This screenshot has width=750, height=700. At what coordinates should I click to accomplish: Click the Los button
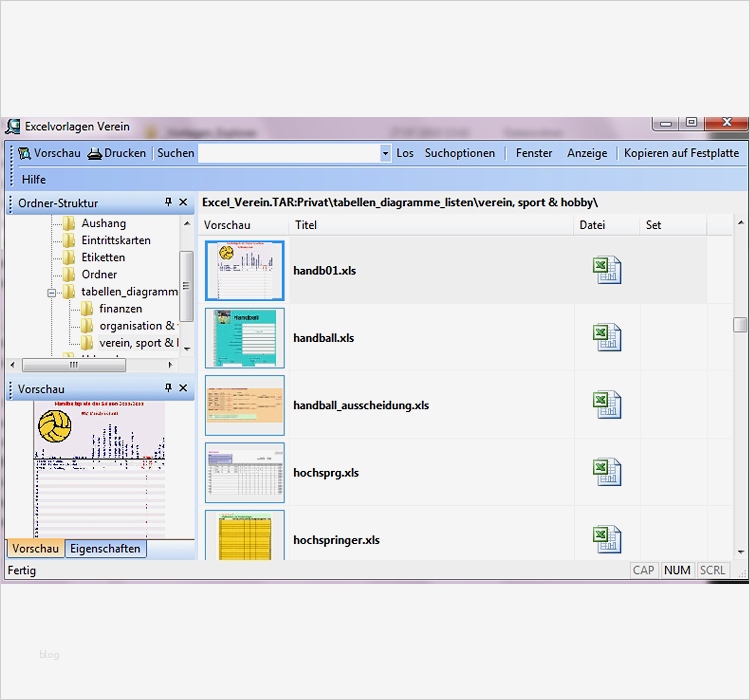405,153
